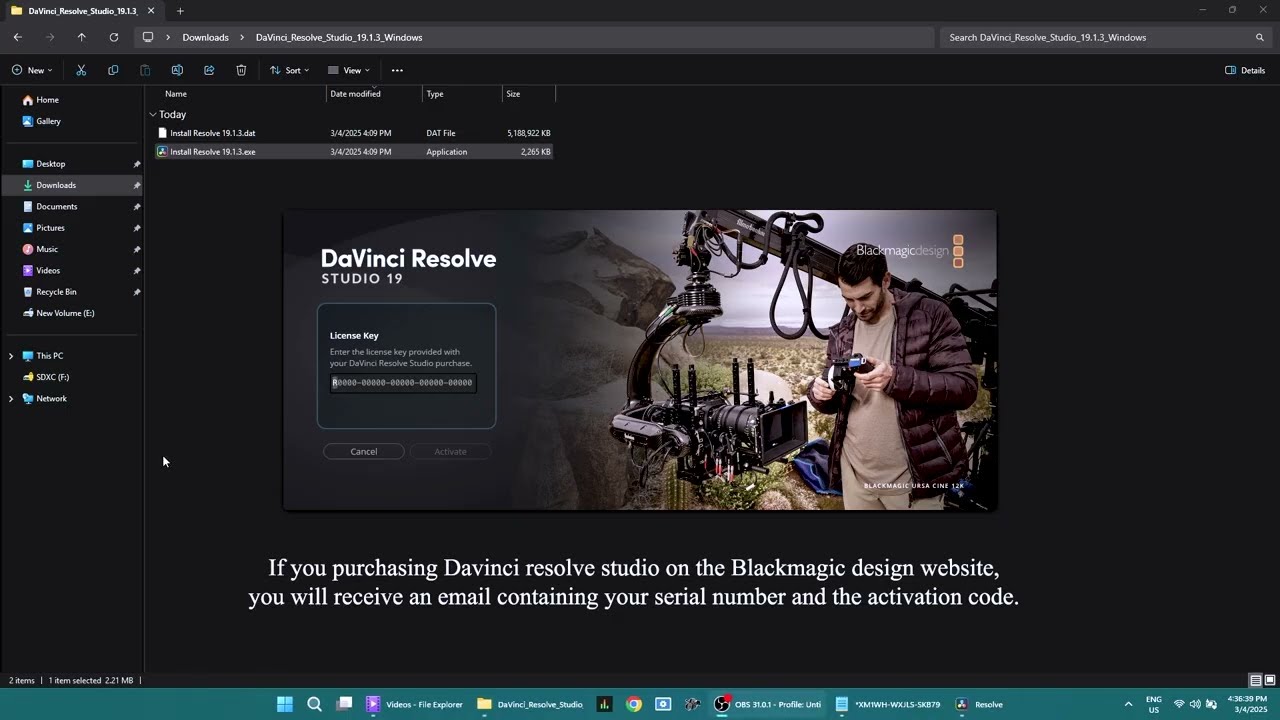Image resolution: width=1280 pixels, height=720 pixels.
Task: Switch to Videos - File Explorer on taskbar
Action: tap(415, 704)
